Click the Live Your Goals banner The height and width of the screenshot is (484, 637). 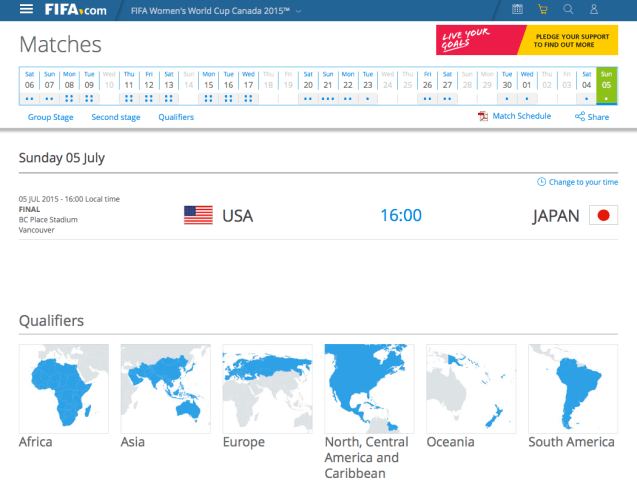(x=527, y=40)
